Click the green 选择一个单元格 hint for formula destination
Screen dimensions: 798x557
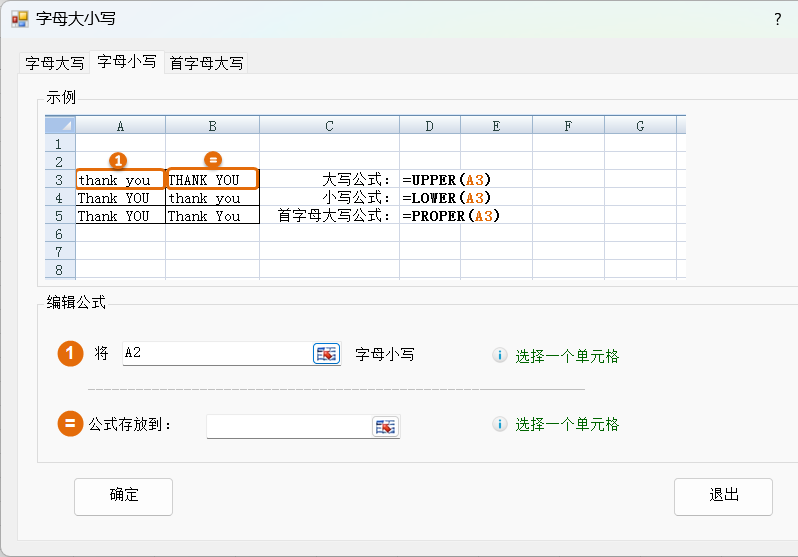coord(567,424)
